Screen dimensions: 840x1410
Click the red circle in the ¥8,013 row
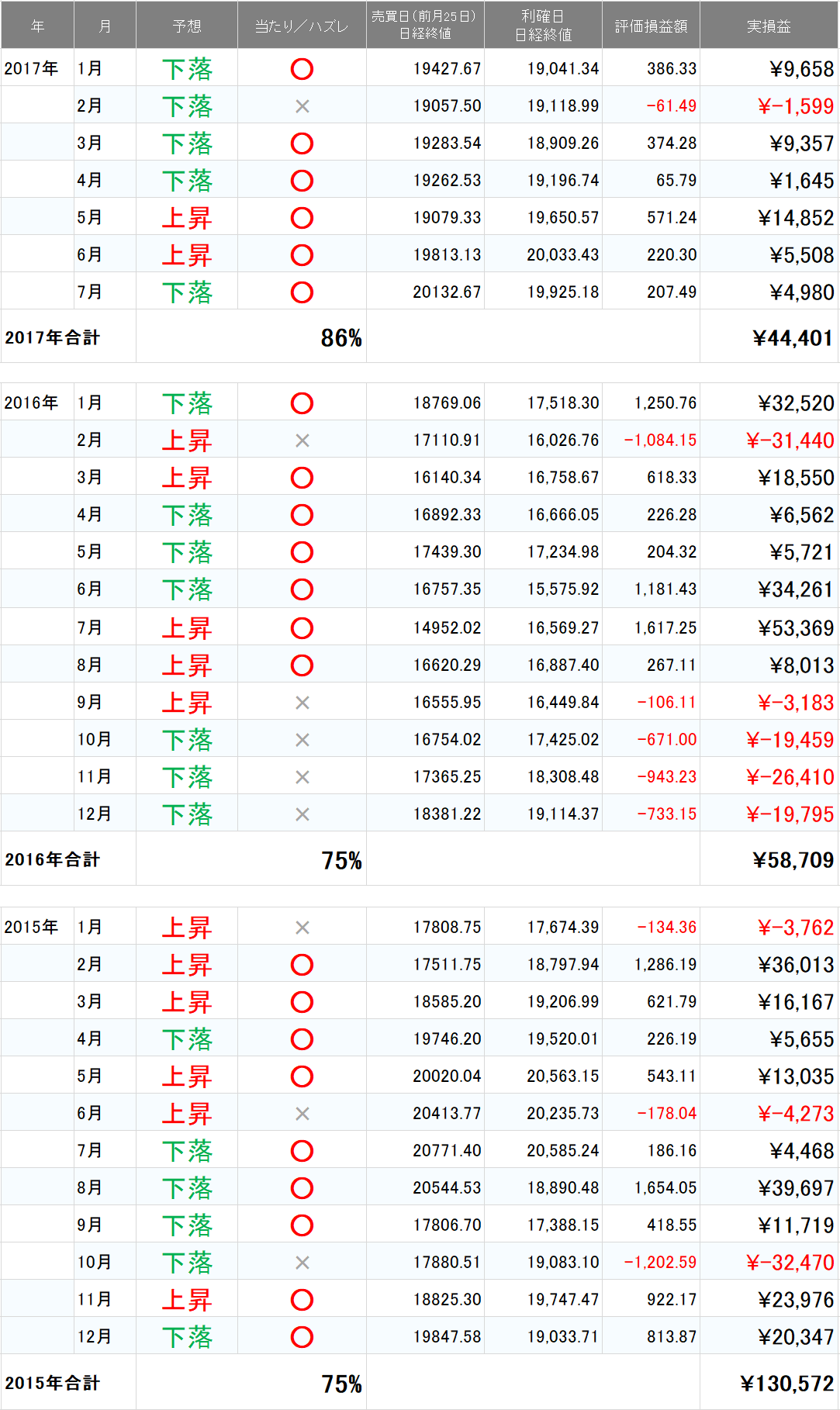302,665
